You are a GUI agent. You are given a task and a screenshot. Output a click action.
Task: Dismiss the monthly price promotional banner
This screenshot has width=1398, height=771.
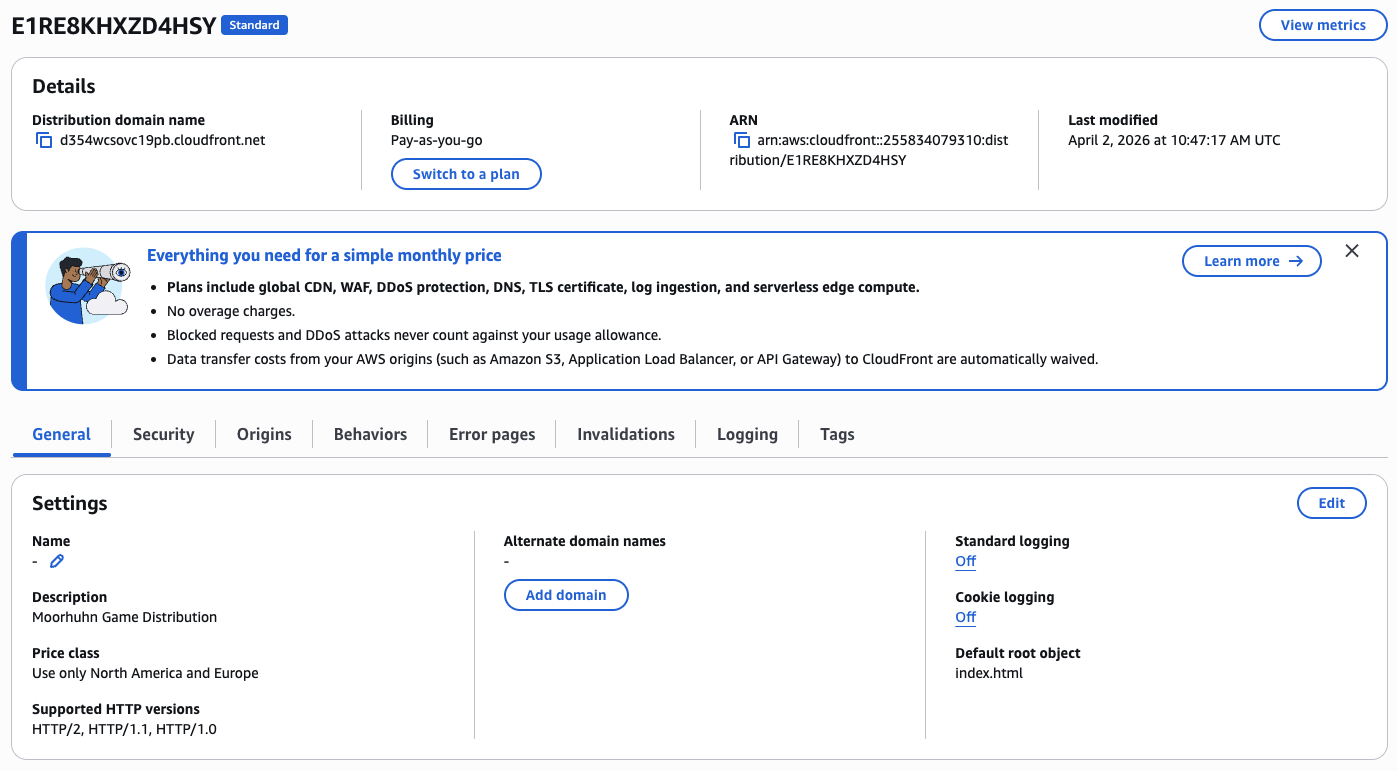1352,251
